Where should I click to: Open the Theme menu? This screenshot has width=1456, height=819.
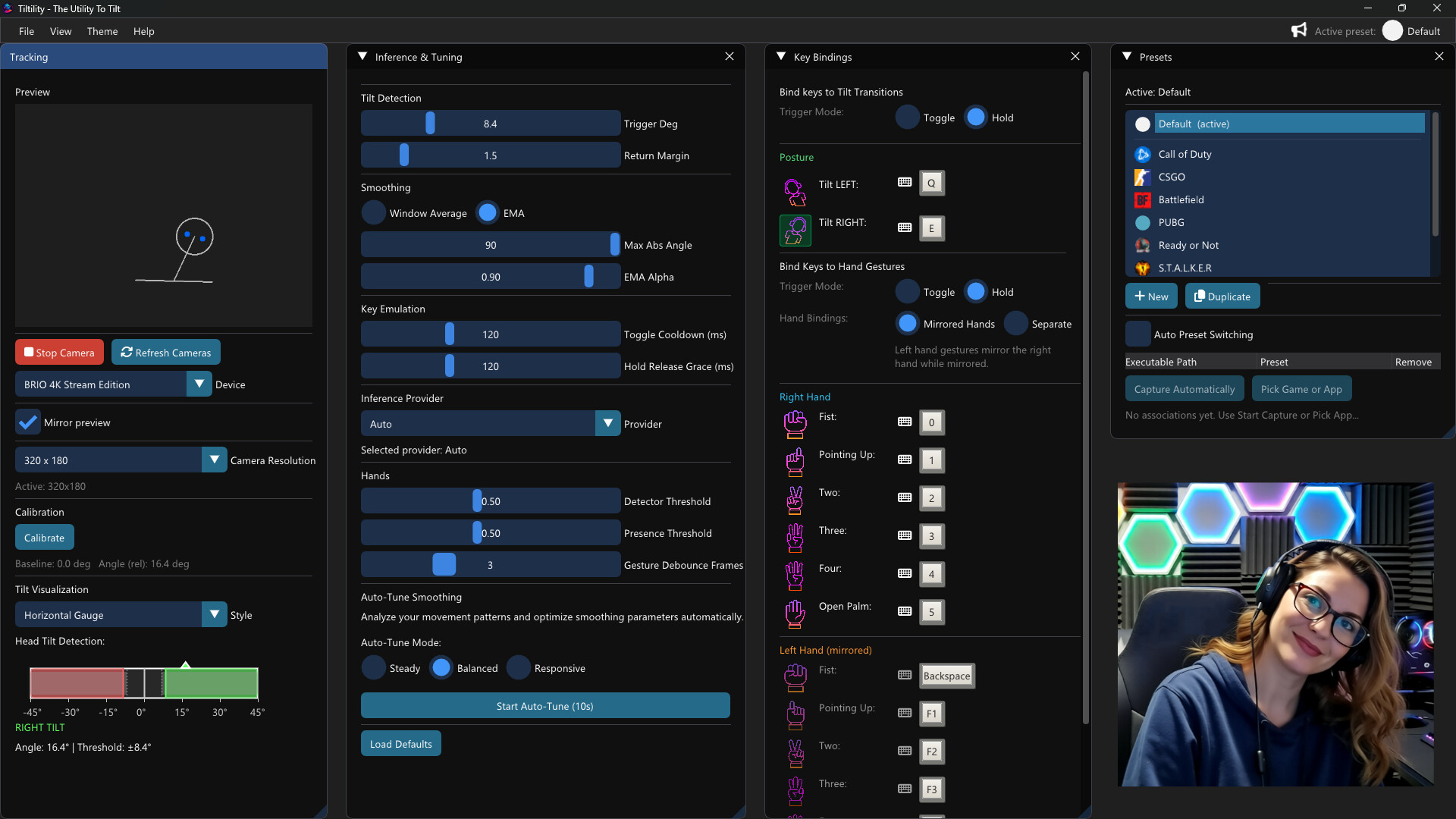[x=102, y=31]
